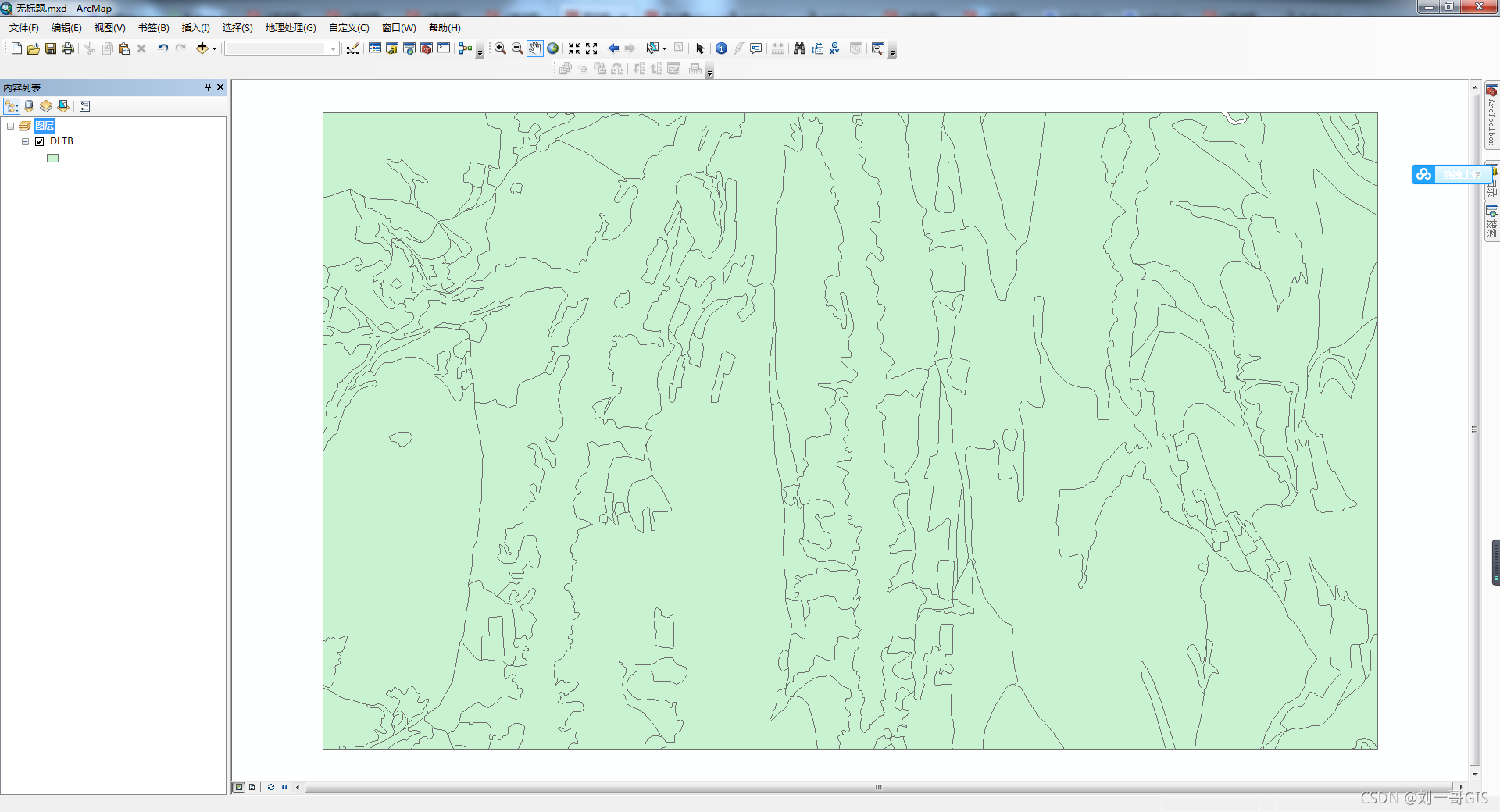The image size is (1500, 812).
Task: Select the Zoom In tool
Action: click(x=500, y=48)
